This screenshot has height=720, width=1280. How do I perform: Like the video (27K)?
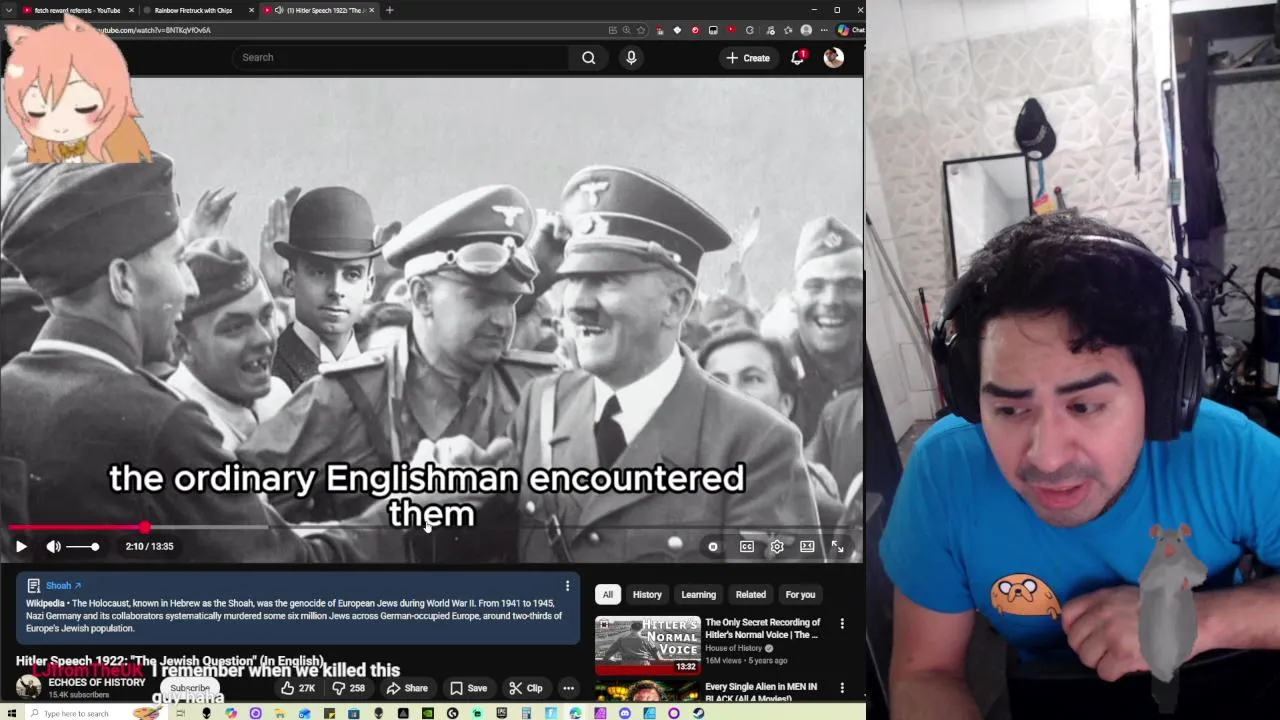click(298, 688)
